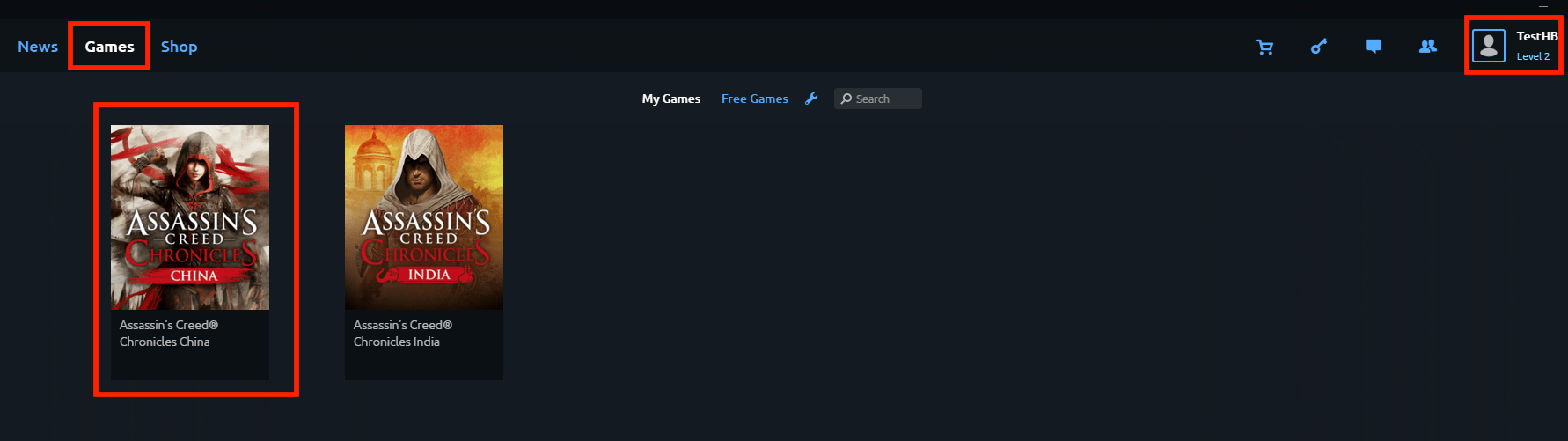Open Assassin's Creed Chronicles China cover art

tap(190, 217)
